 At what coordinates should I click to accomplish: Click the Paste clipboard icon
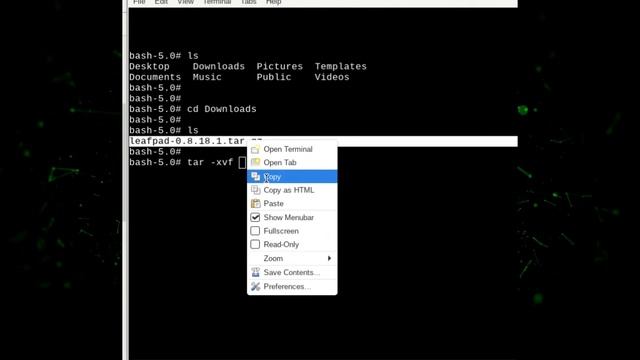pyautogui.click(x=256, y=203)
